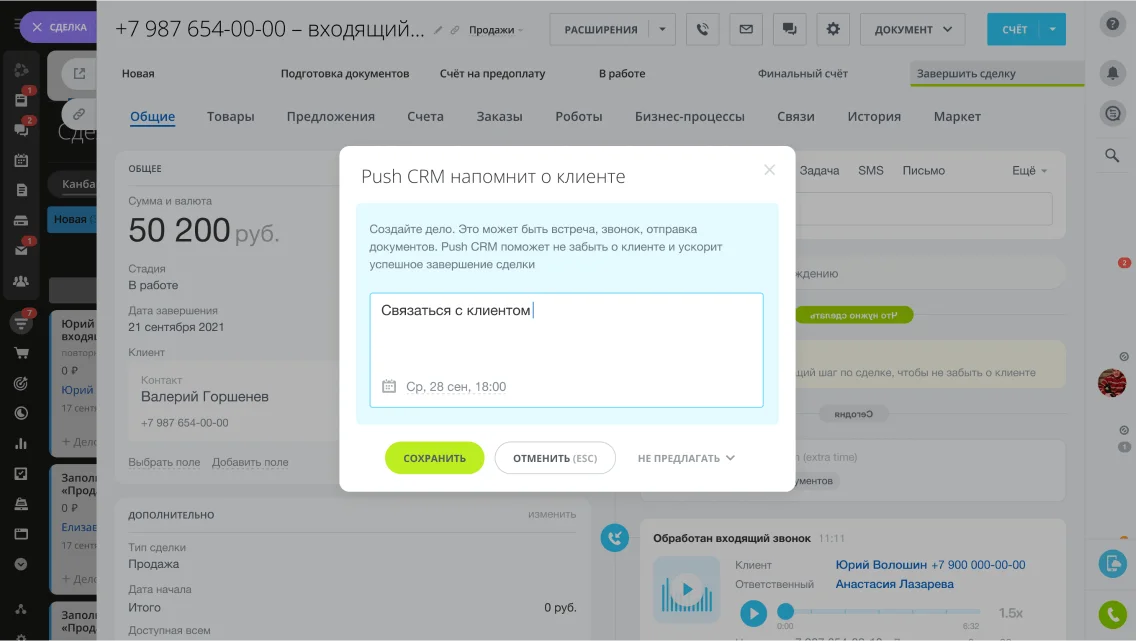The image size is (1136, 641).
Task: Open the notifications bell on the right panel
Action: pyautogui.click(x=1113, y=72)
